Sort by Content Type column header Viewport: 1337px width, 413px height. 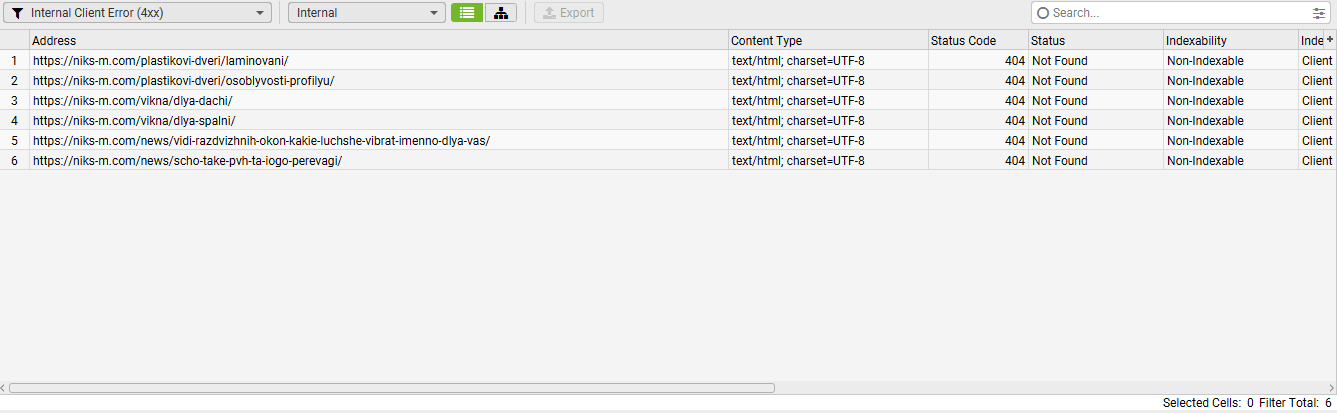tap(828, 41)
